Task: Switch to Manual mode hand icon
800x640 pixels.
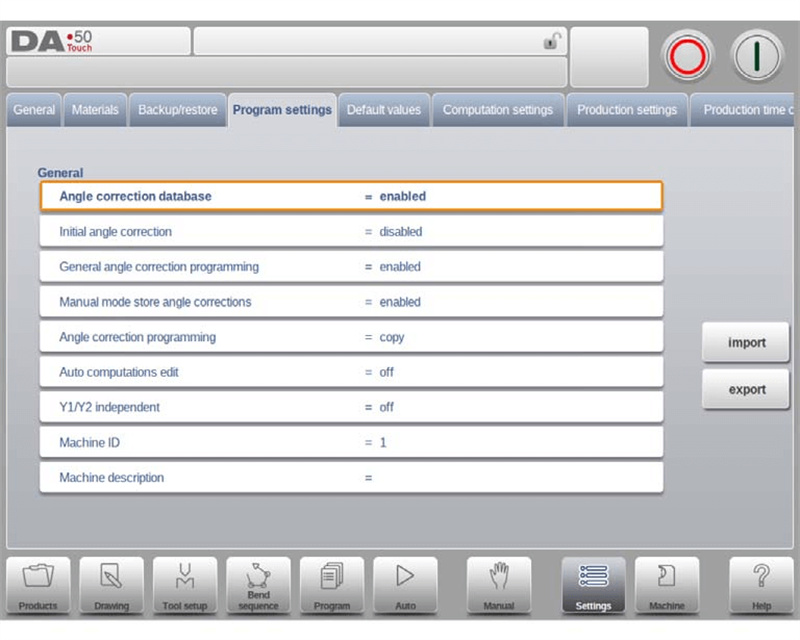Action: pyautogui.click(x=498, y=585)
